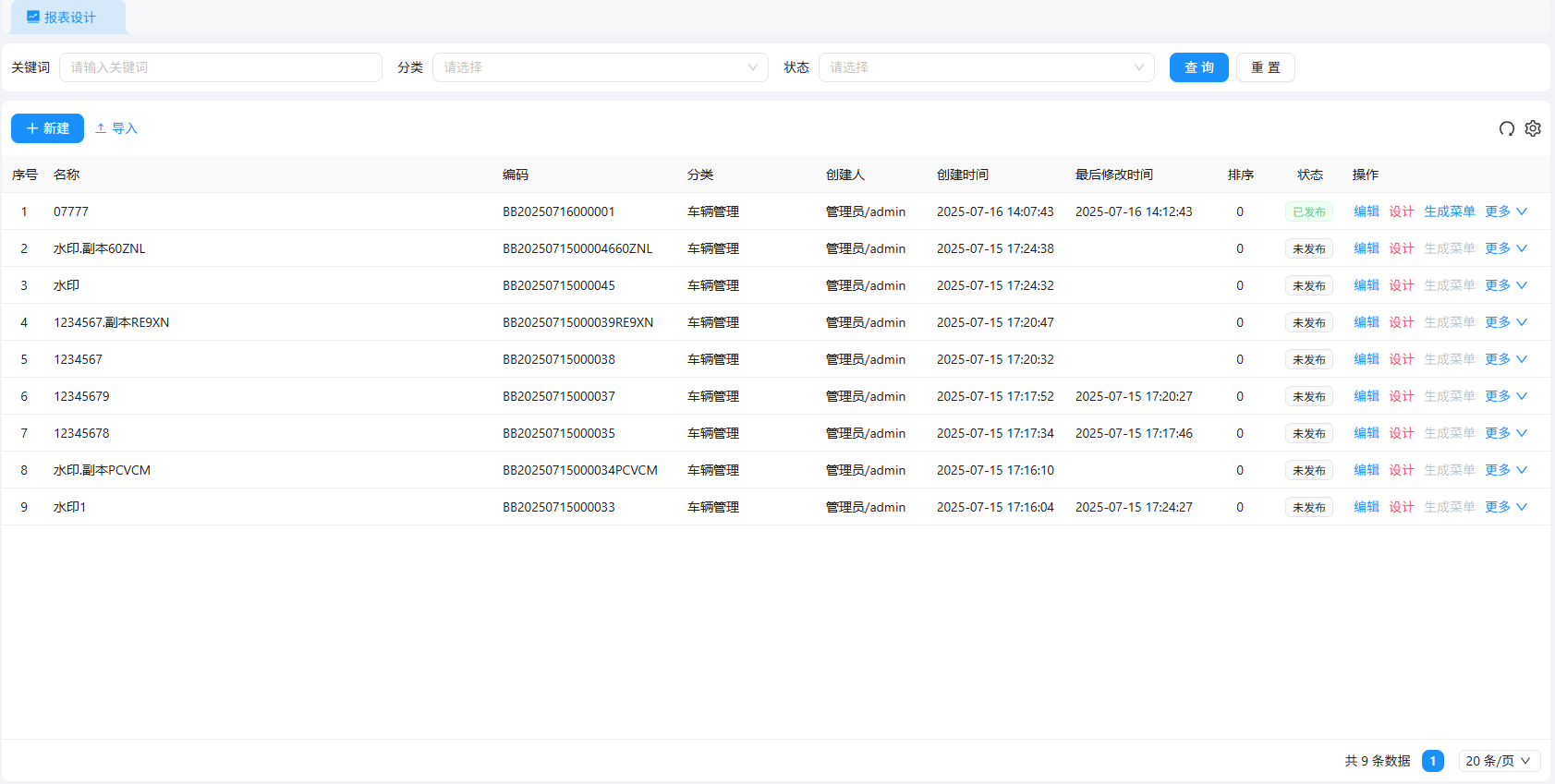Viewport: 1555px width, 784px height.
Task: Open the 状态 filter dropdown
Action: tap(986, 67)
